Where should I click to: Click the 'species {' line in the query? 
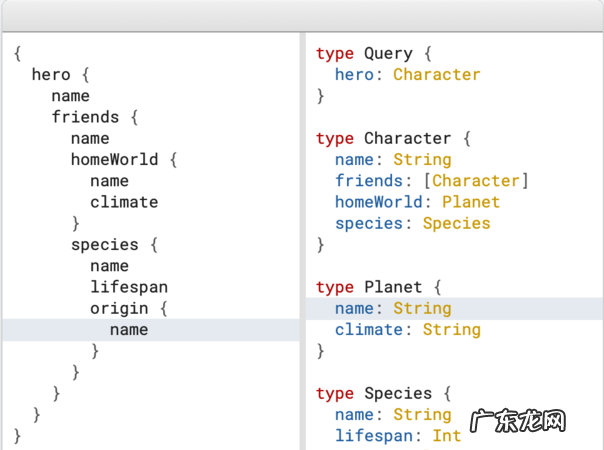[x=114, y=245]
